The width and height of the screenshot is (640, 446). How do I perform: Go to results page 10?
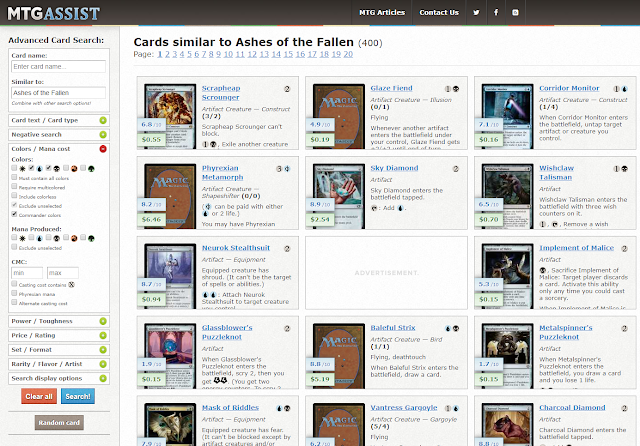pyautogui.click(x=228, y=54)
